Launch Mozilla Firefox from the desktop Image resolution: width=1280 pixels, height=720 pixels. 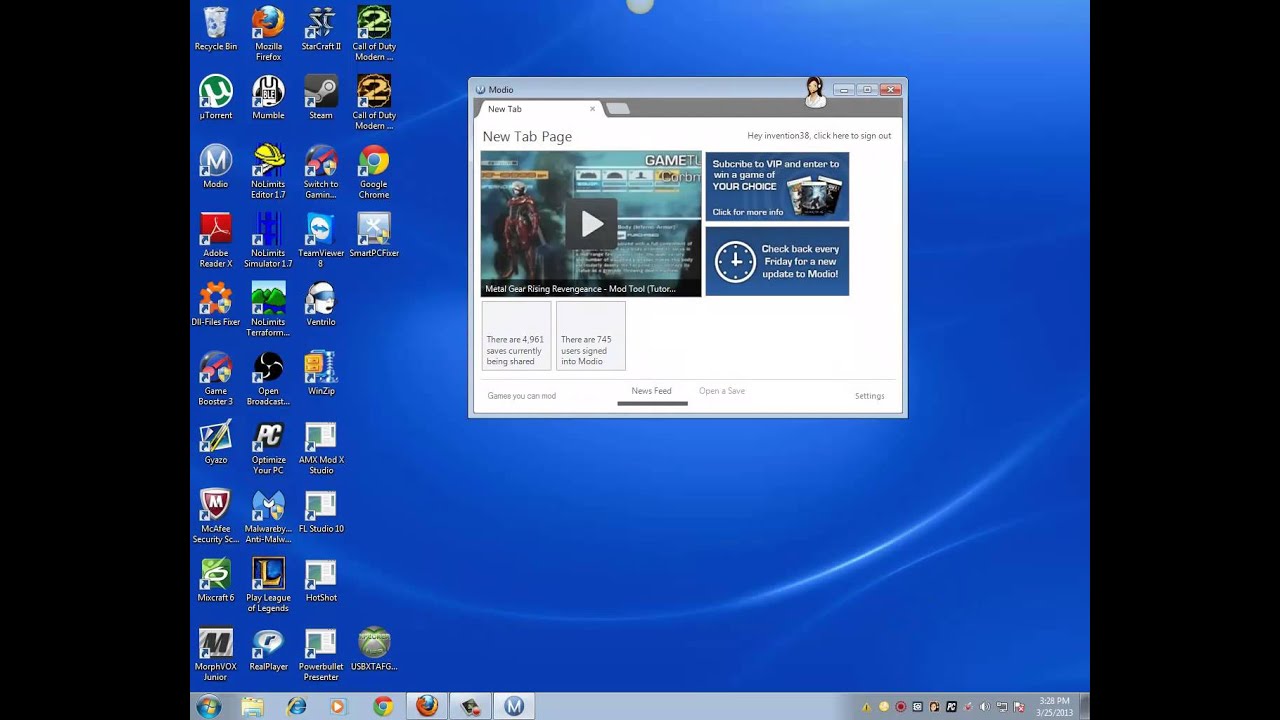click(268, 34)
